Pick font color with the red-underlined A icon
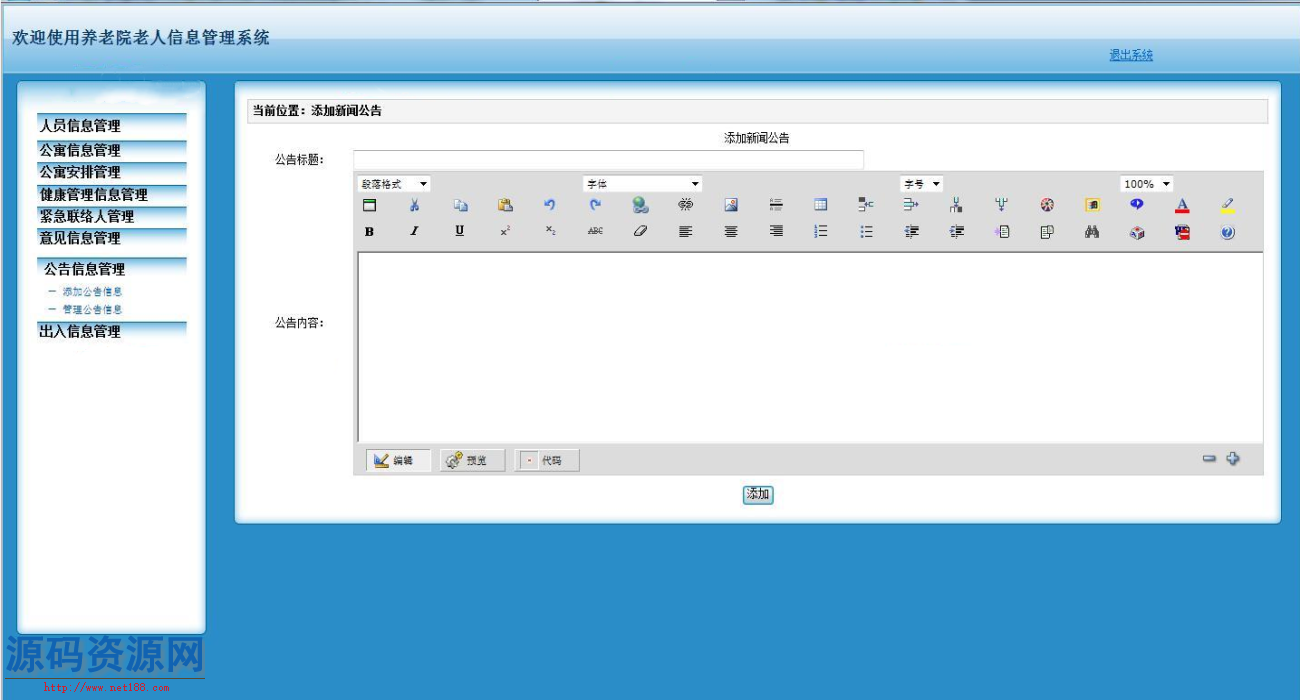 pyautogui.click(x=1182, y=205)
